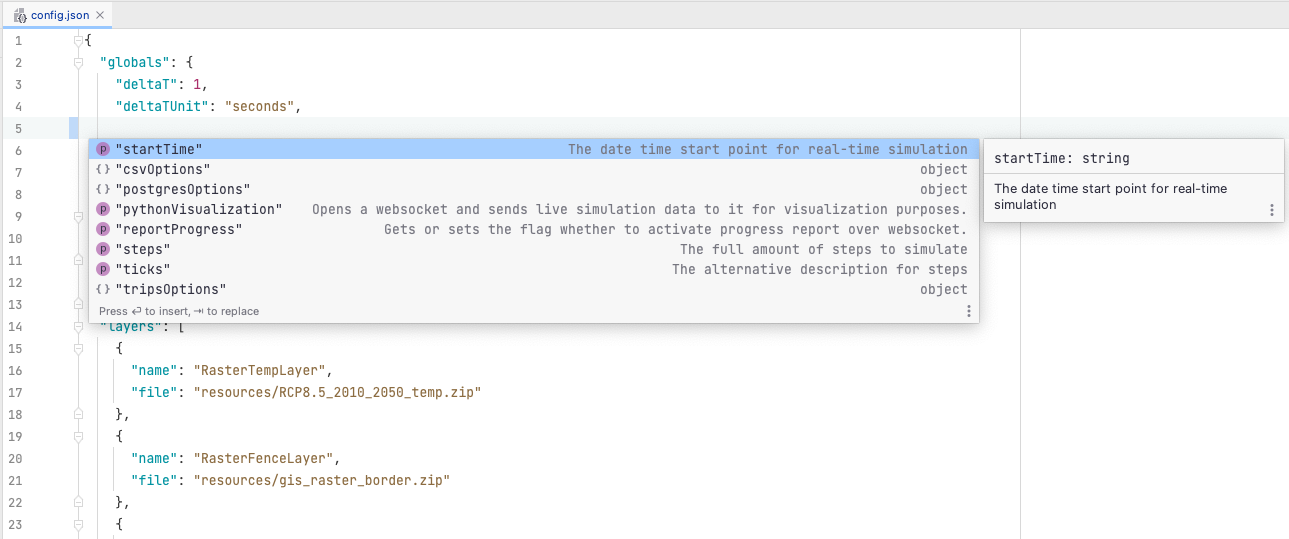Image resolution: width=1289 pixels, height=539 pixels.
Task: Open the documentation popup more options menu
Action: point(1272,210)
